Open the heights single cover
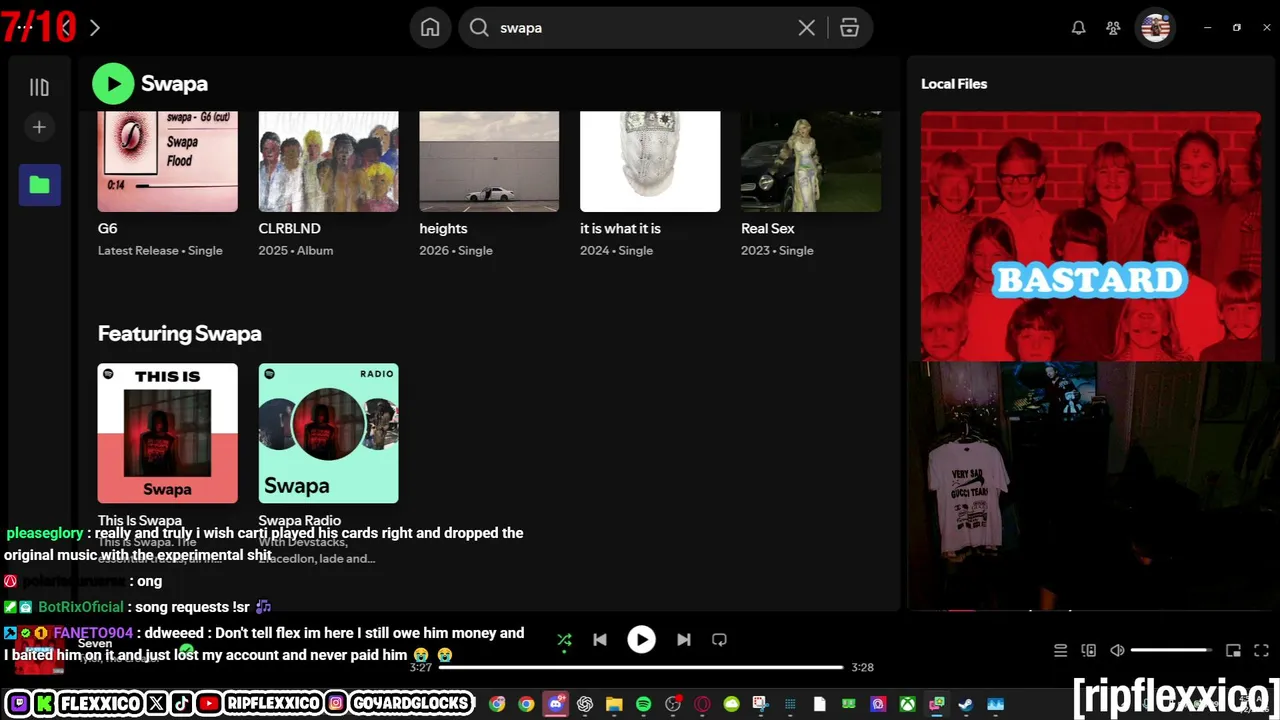The width and height of the screenshot is (1280, 720). point(489,161)
